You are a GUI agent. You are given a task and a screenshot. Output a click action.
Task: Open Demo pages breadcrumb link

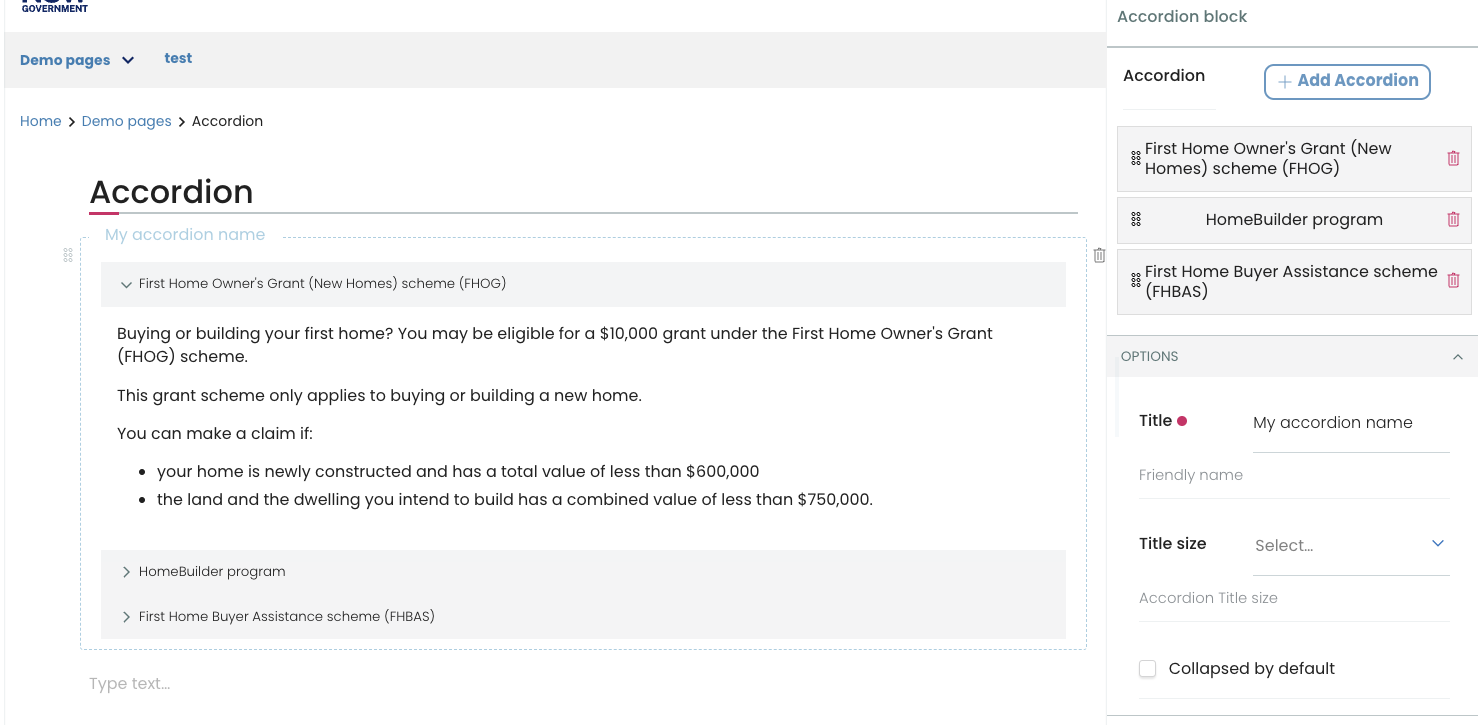126,121
